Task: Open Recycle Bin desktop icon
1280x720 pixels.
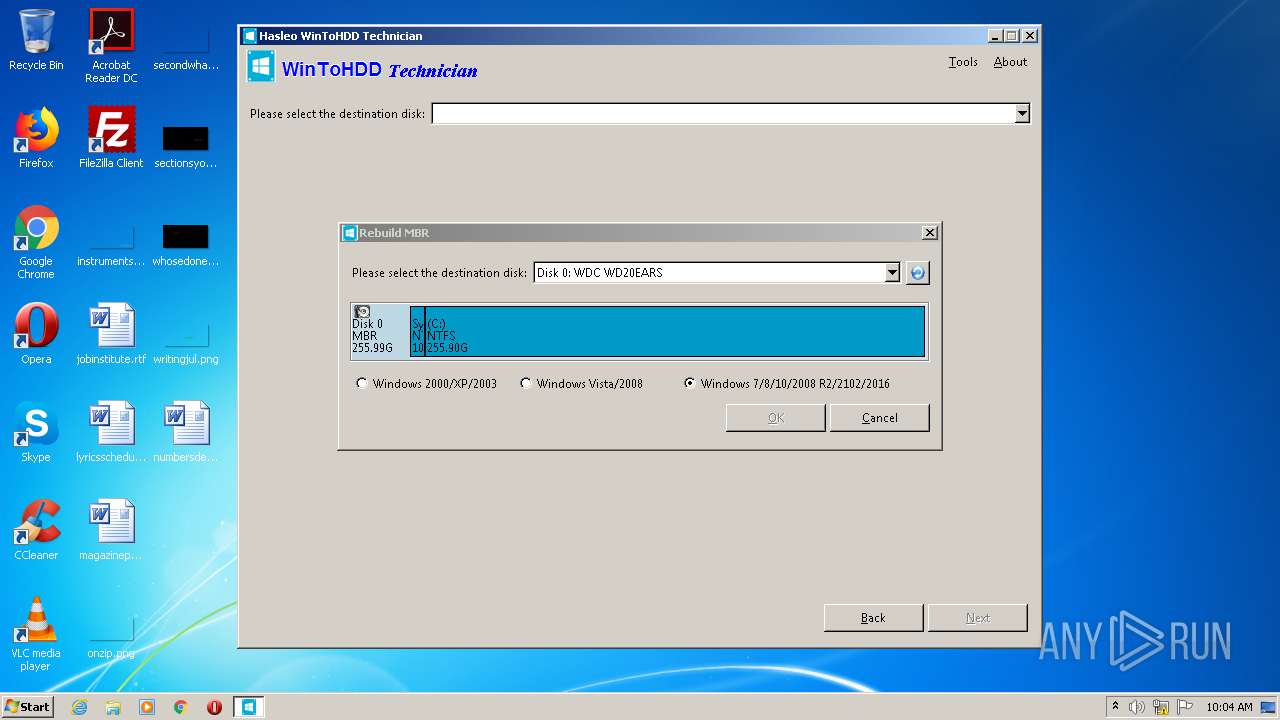Action: [36, 40]
